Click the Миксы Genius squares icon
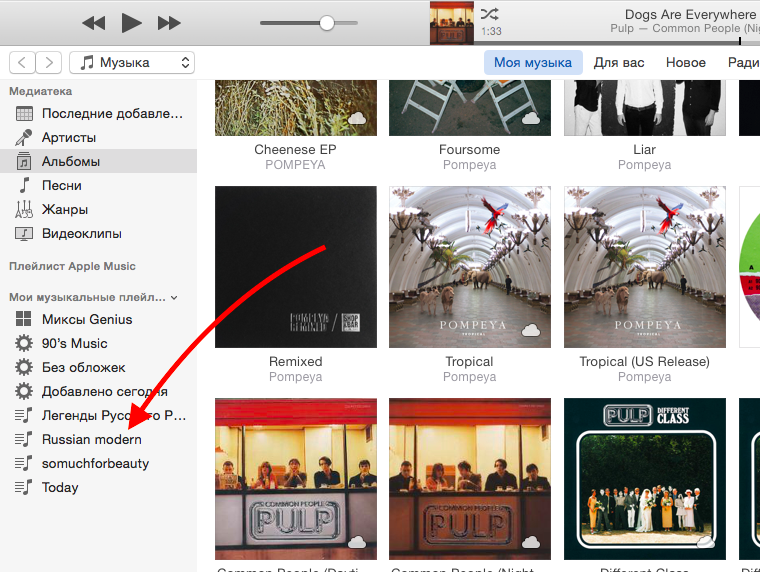Screen dimensions: 760x572 (23, 319)
